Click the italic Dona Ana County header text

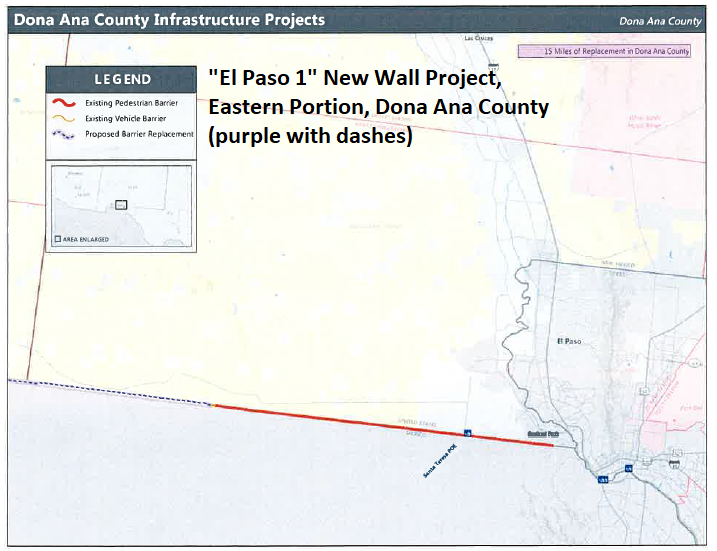[x=660, y=20]
